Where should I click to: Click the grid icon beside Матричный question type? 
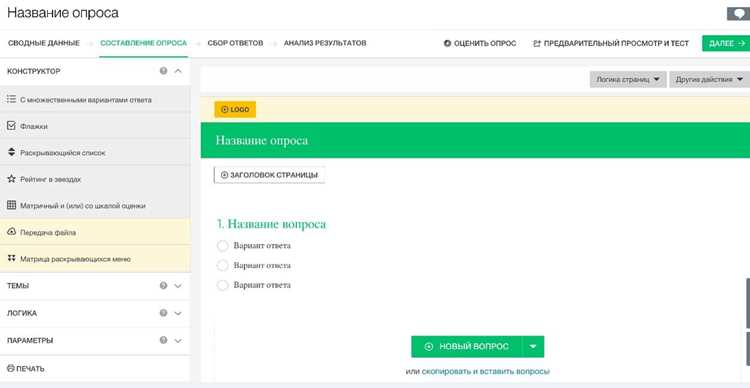click(12, 205)
